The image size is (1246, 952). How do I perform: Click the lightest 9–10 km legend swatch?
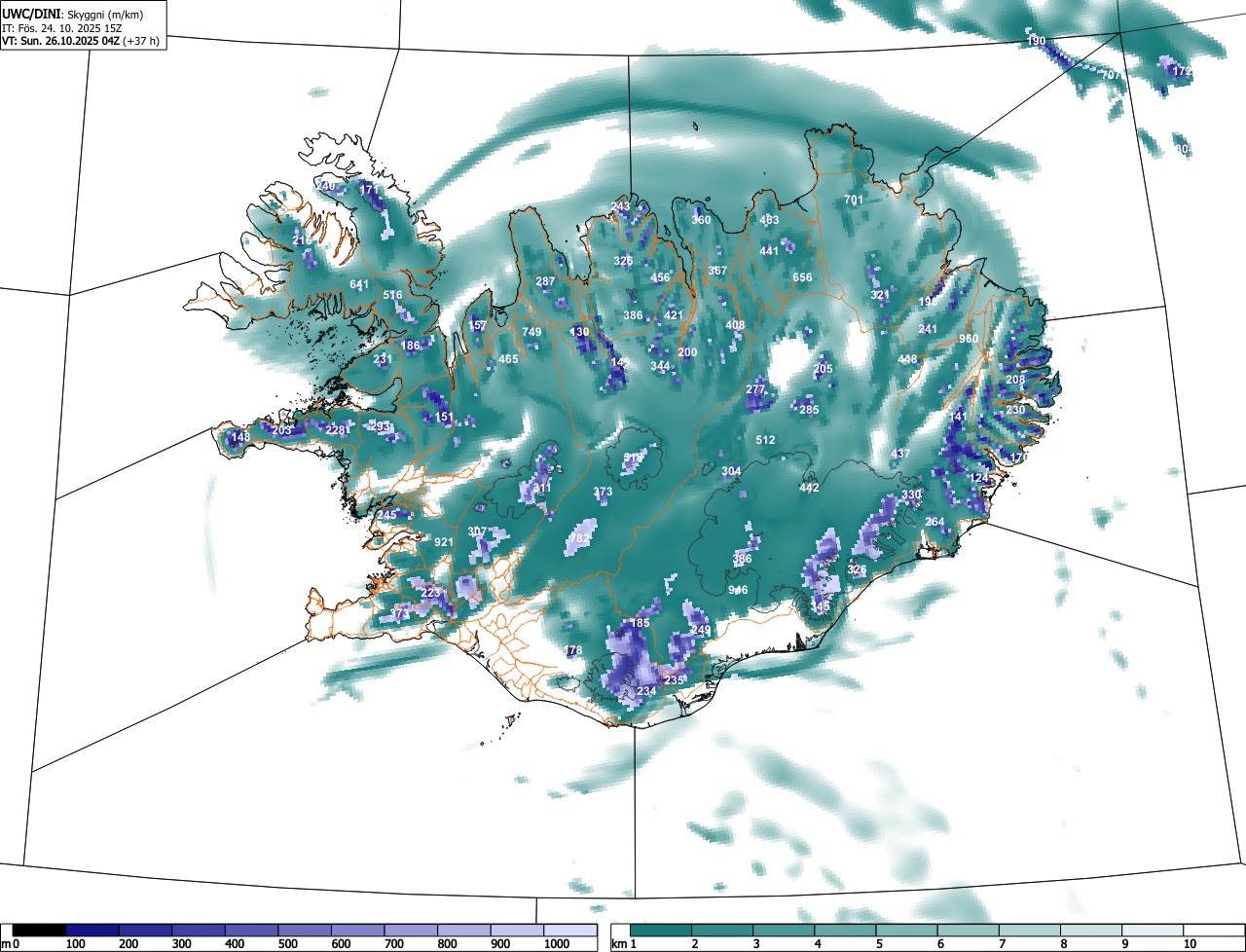[1153, 931]
